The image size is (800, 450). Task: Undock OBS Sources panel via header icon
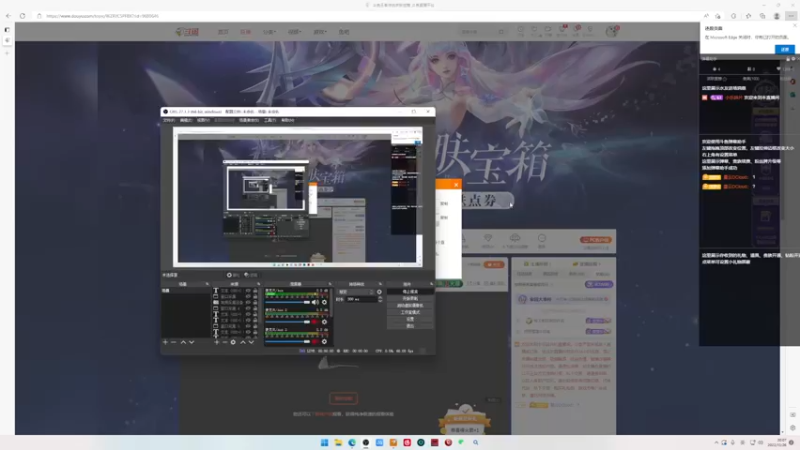pyautogui.click(x=258, y=284)
